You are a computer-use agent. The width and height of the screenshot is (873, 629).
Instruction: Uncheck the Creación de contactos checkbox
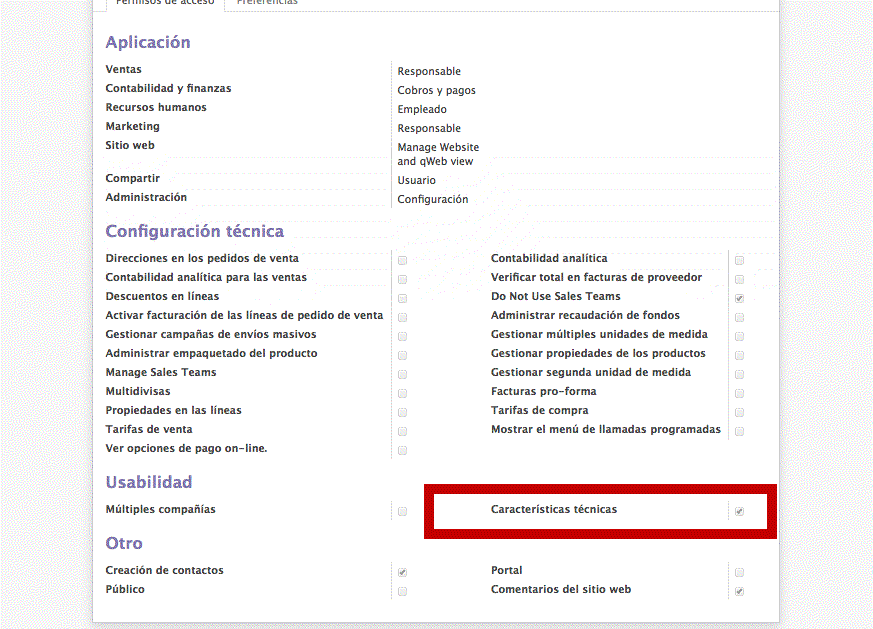(402, 572)
